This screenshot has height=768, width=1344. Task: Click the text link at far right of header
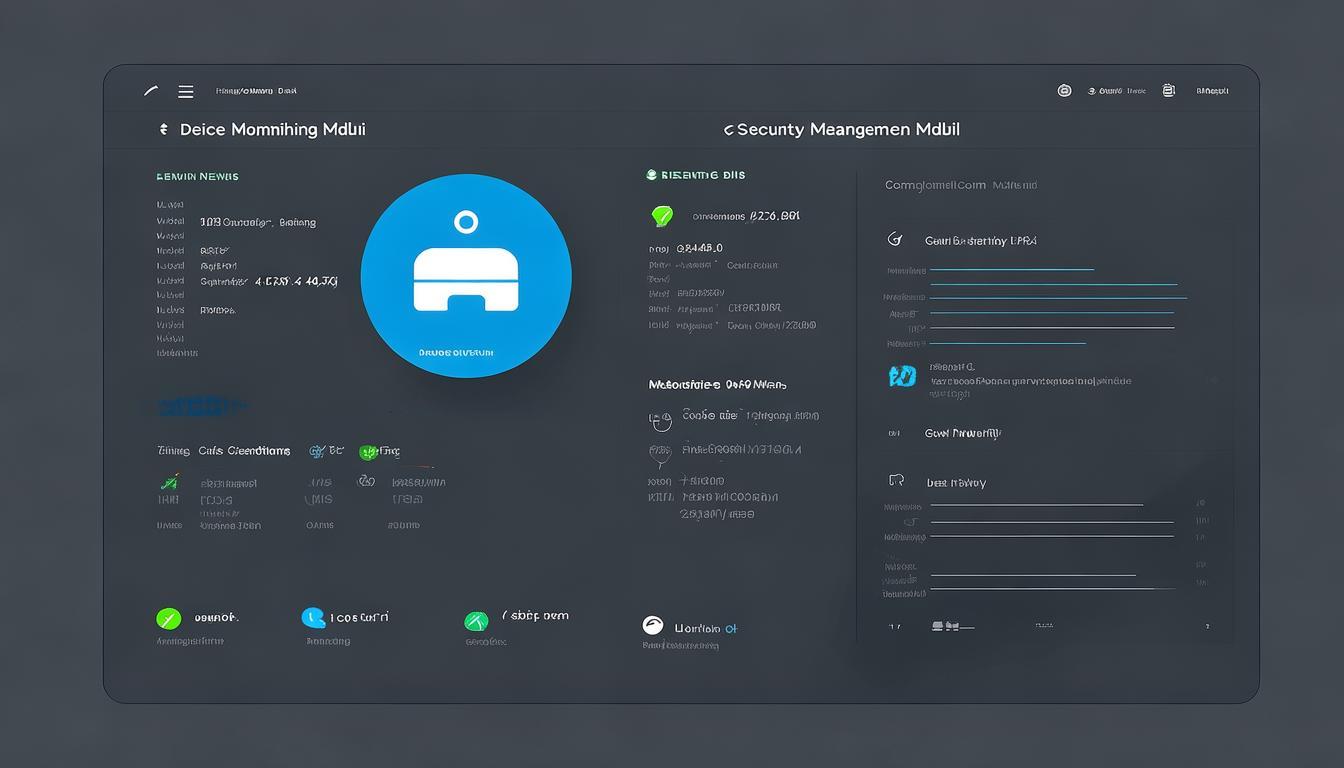(x=1212, y=91)
